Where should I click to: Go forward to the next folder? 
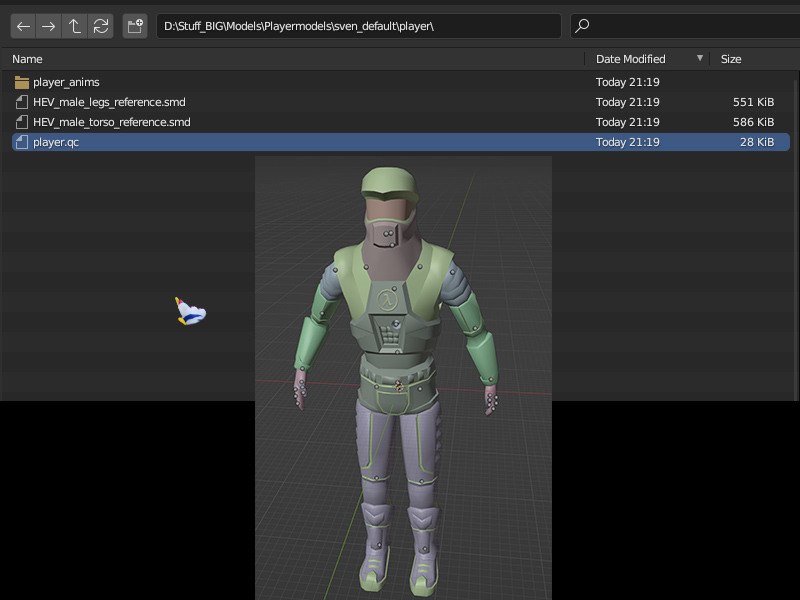click(x=48, y=26)
